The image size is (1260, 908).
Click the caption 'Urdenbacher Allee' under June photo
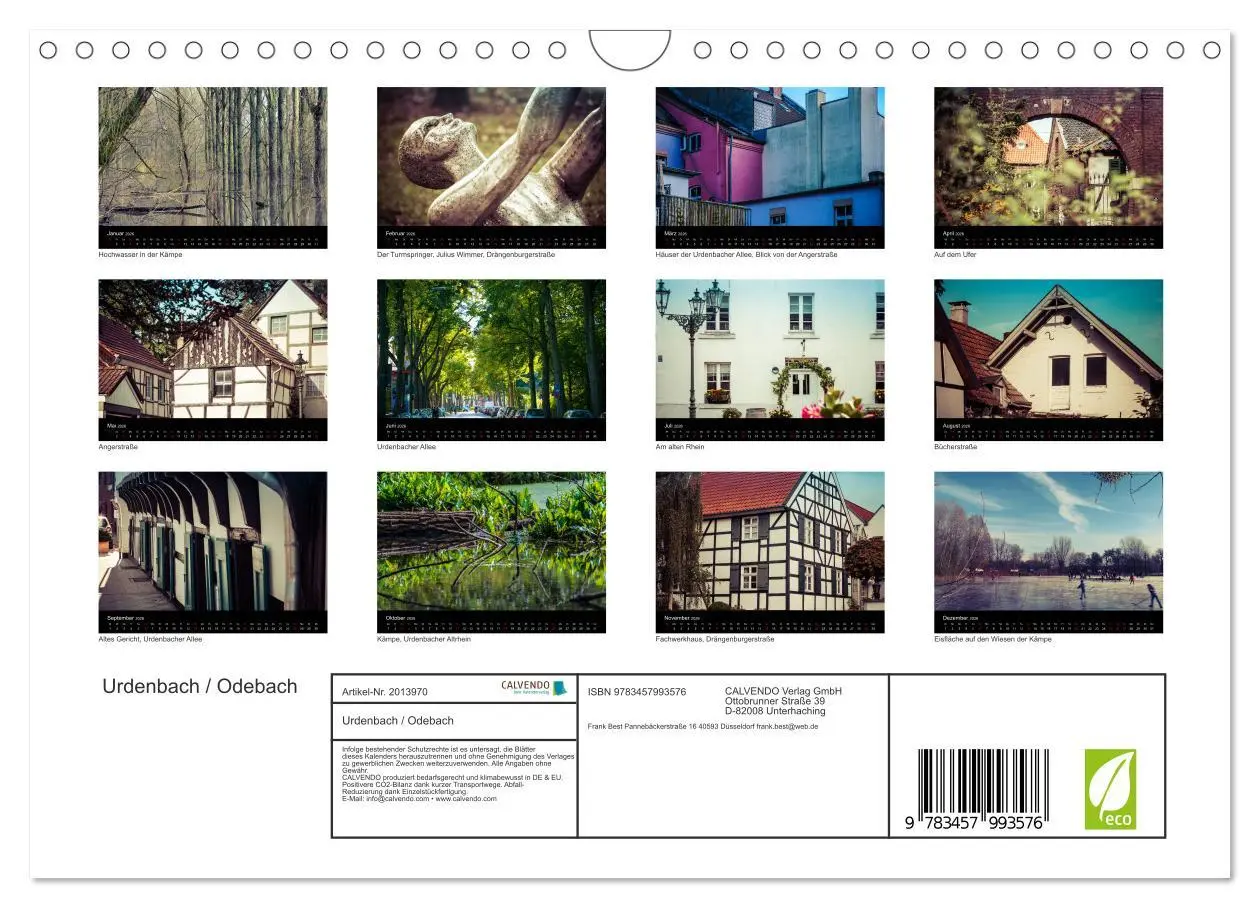[407, 447]
